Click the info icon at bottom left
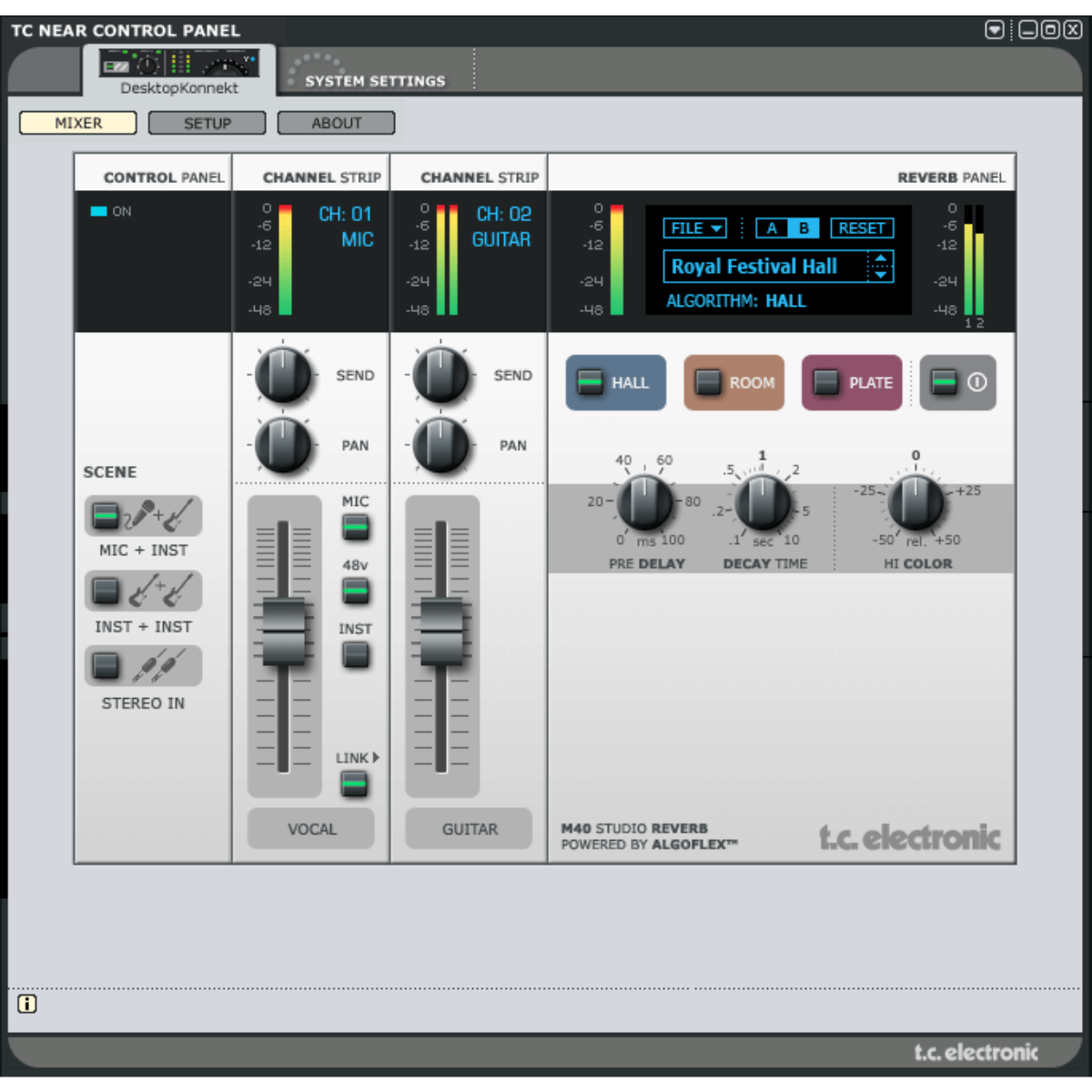Screen dimensions: 1092x1092 pyautogui.click(x=27, y=1004)
